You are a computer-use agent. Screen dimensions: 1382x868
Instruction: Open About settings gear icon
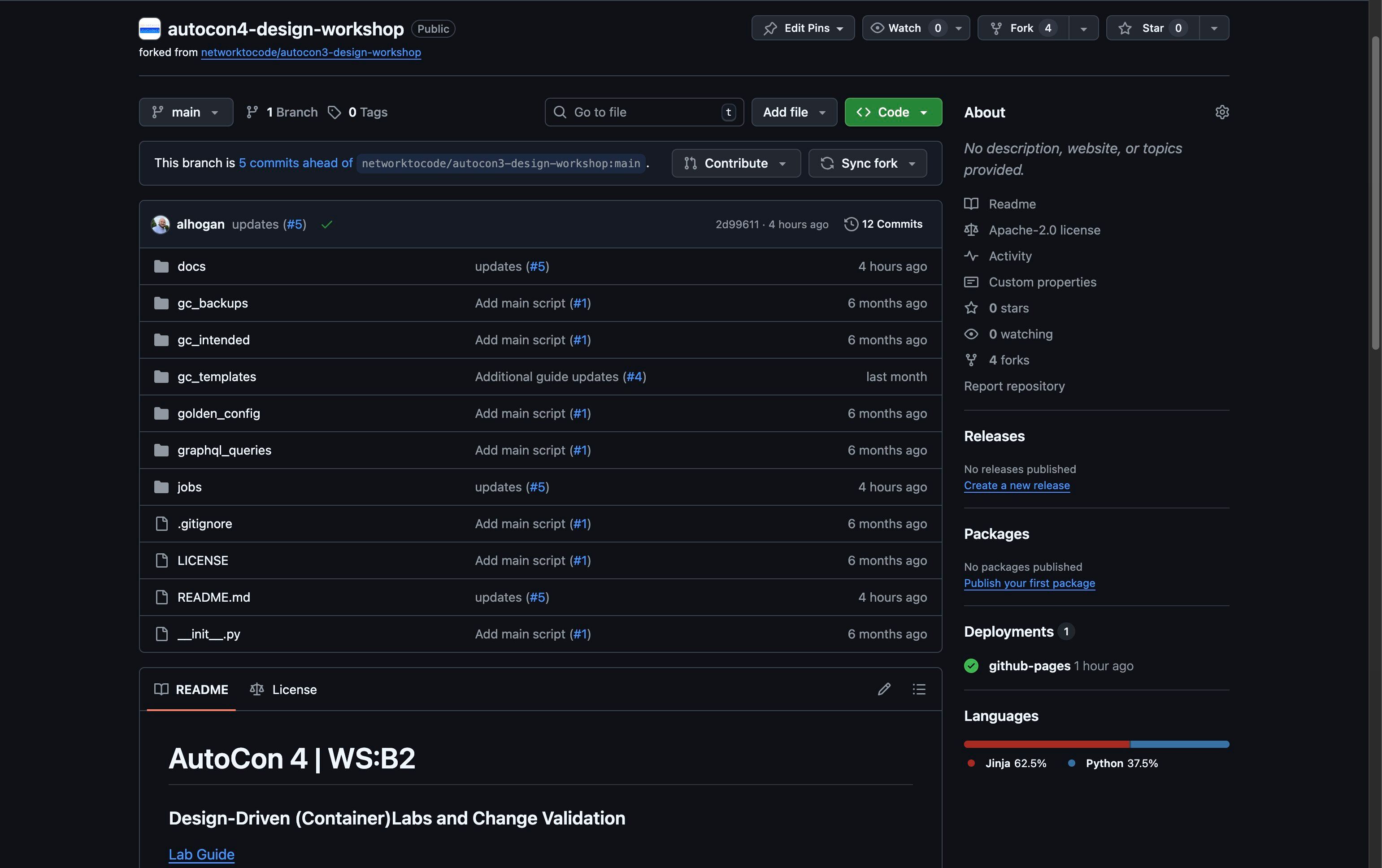click(x=1222, y=112)
